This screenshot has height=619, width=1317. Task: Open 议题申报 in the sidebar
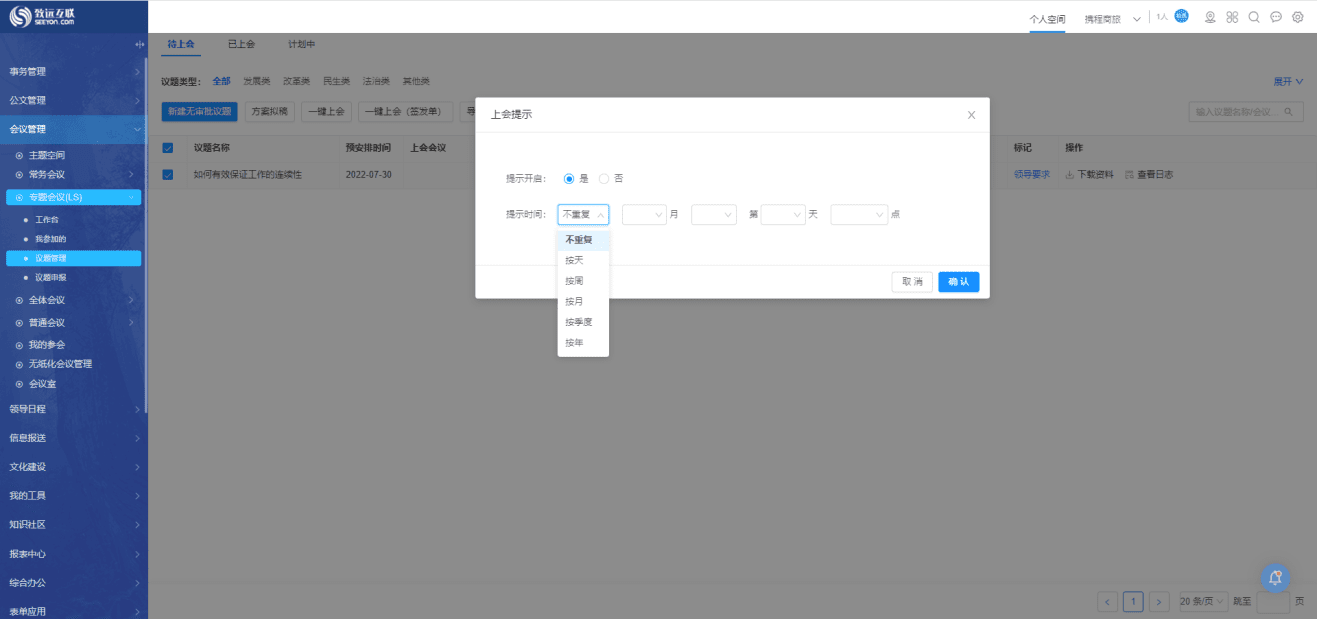tap(51, 277)
